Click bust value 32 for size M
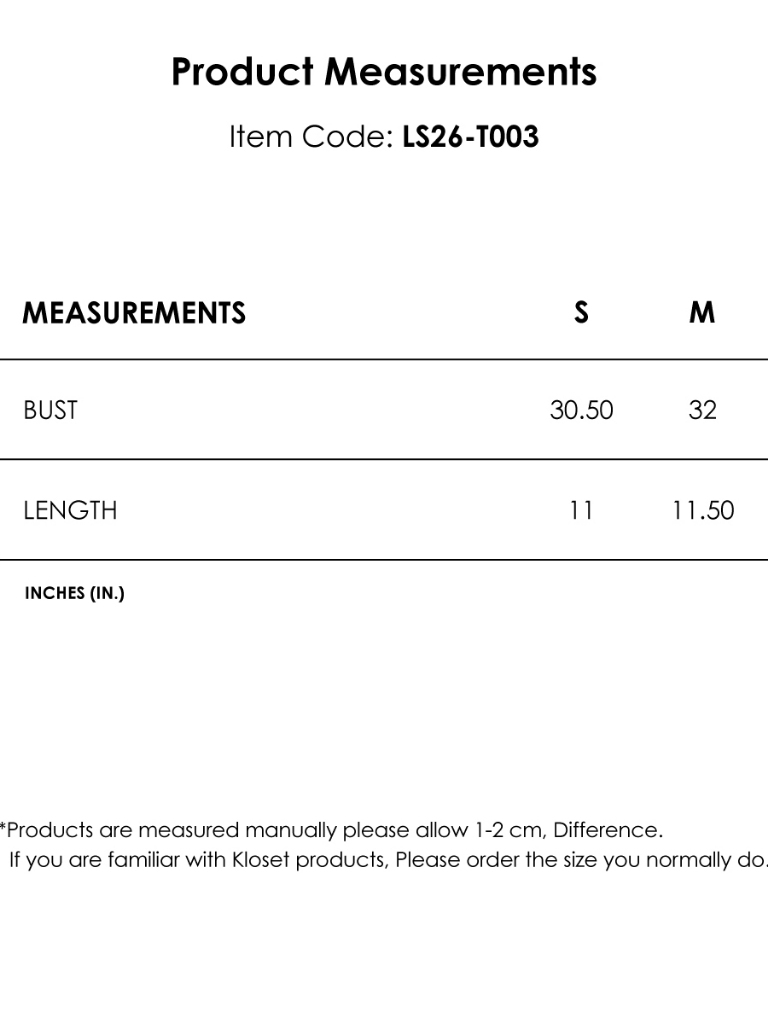The height and width of the screenshot is (1024, 768). coord(703,410)
